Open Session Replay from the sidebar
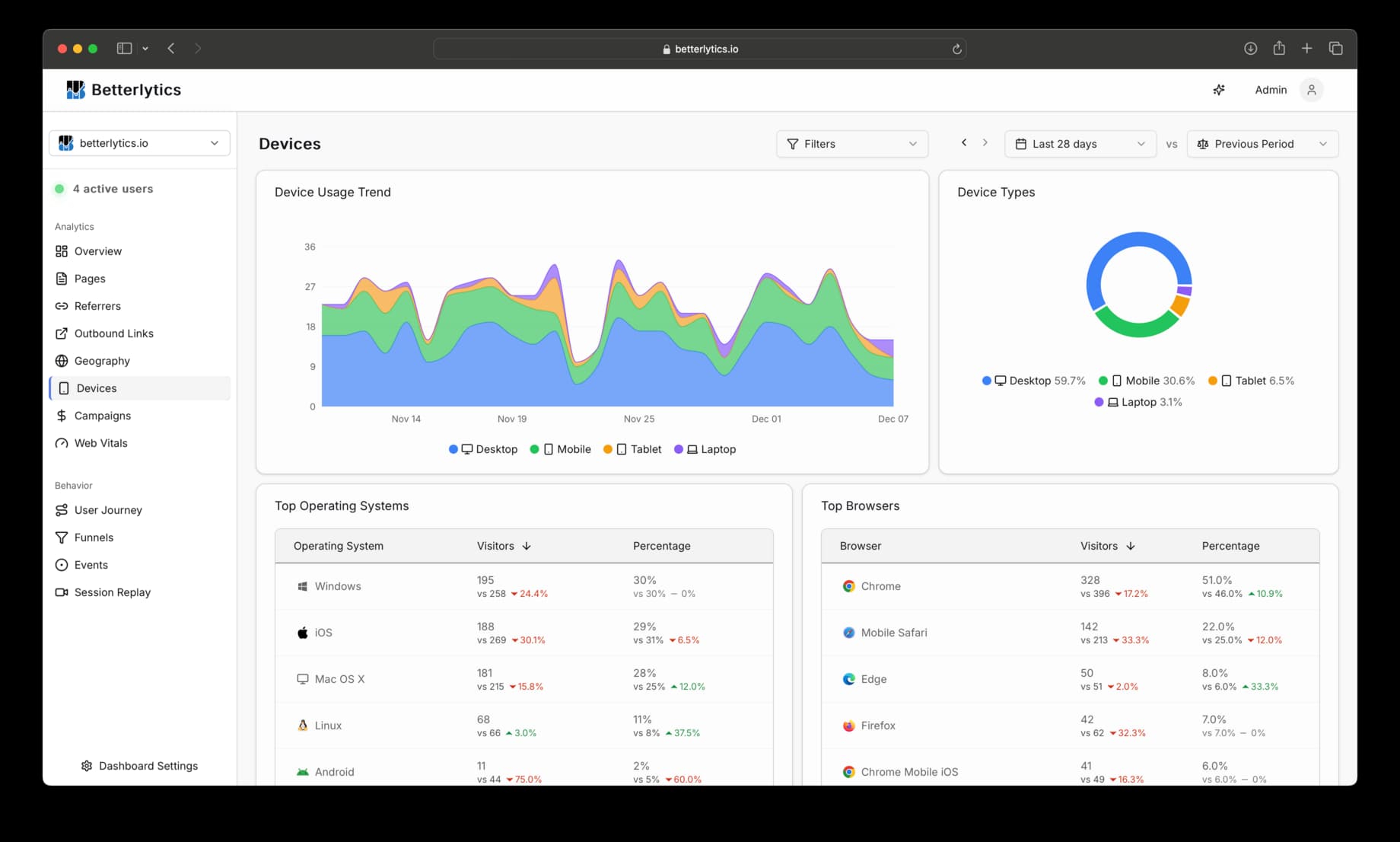Screen dimensions: 1400x842 pos(112,592)
